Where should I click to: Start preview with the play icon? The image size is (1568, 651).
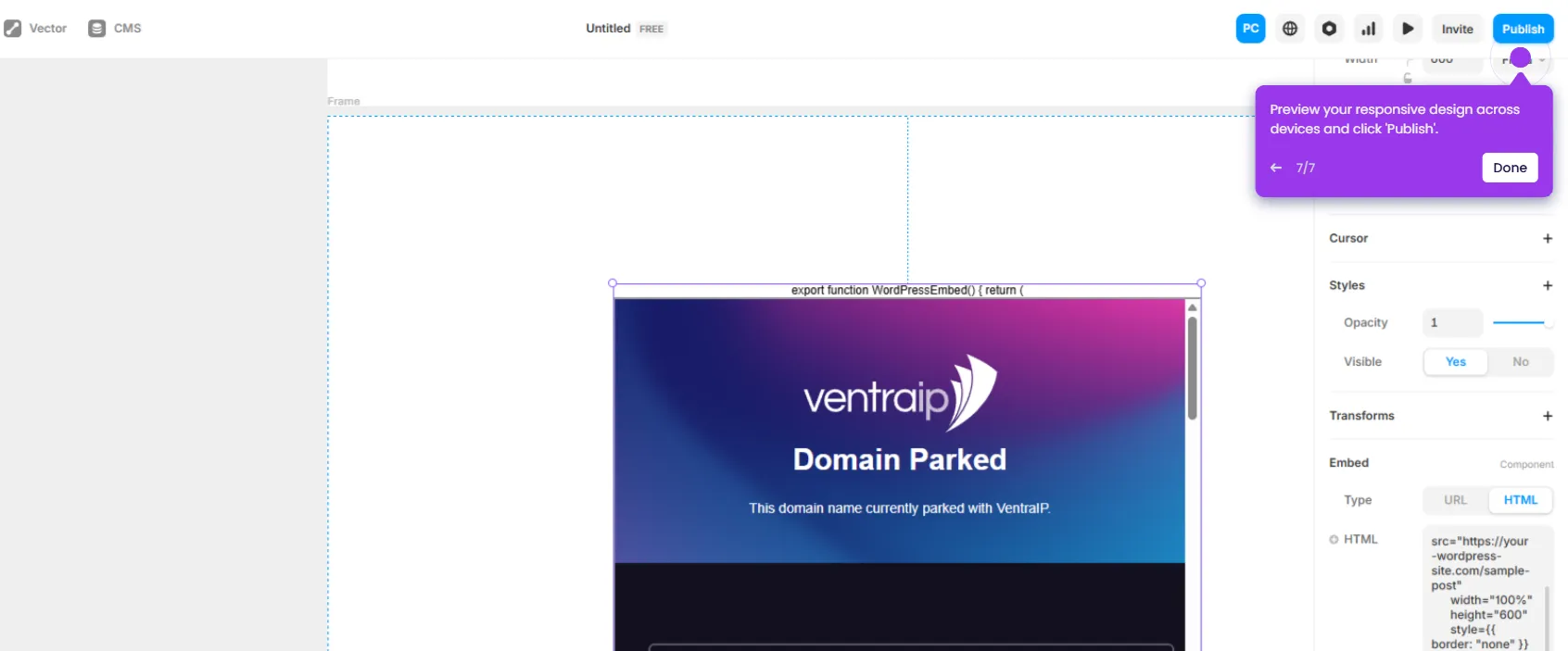point(1408,29)
